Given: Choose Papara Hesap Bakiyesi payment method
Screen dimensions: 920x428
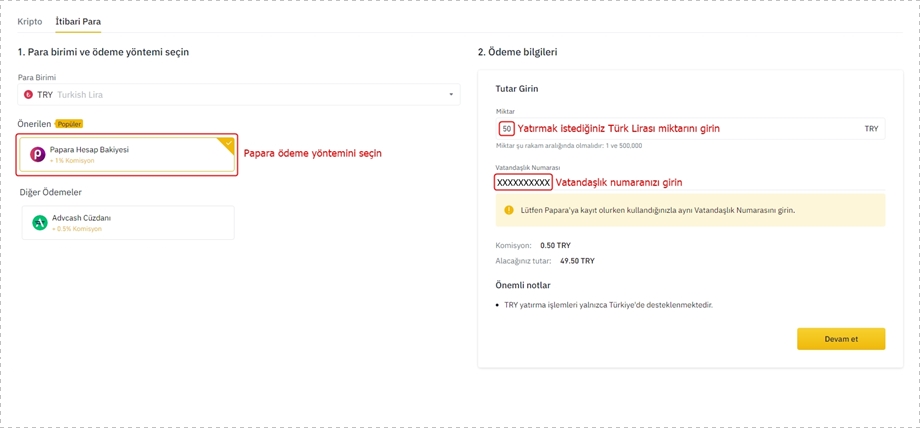Looking at the screenshot, I should [x=128, y=155].
